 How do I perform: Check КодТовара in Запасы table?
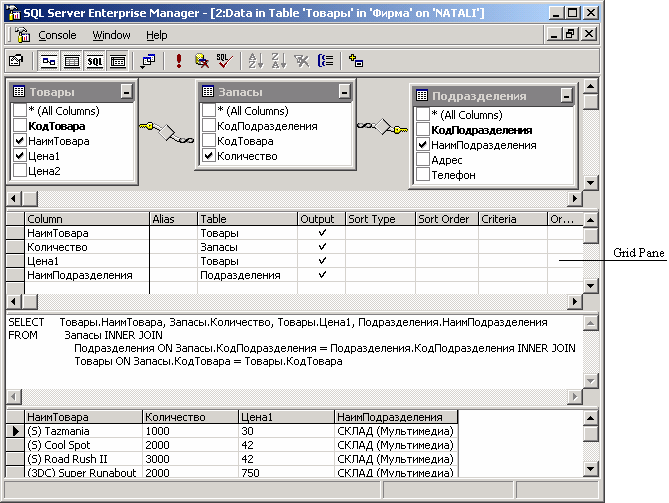pos(208,140)
